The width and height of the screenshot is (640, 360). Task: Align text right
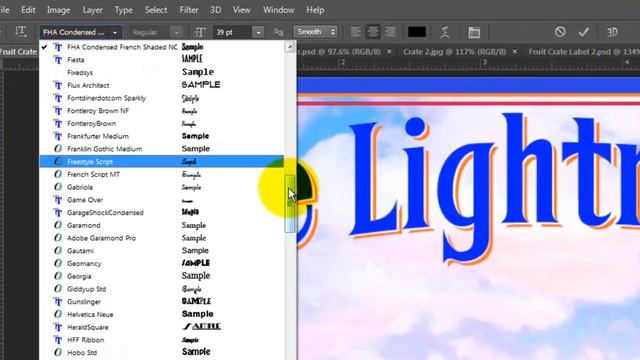[390, 32]
